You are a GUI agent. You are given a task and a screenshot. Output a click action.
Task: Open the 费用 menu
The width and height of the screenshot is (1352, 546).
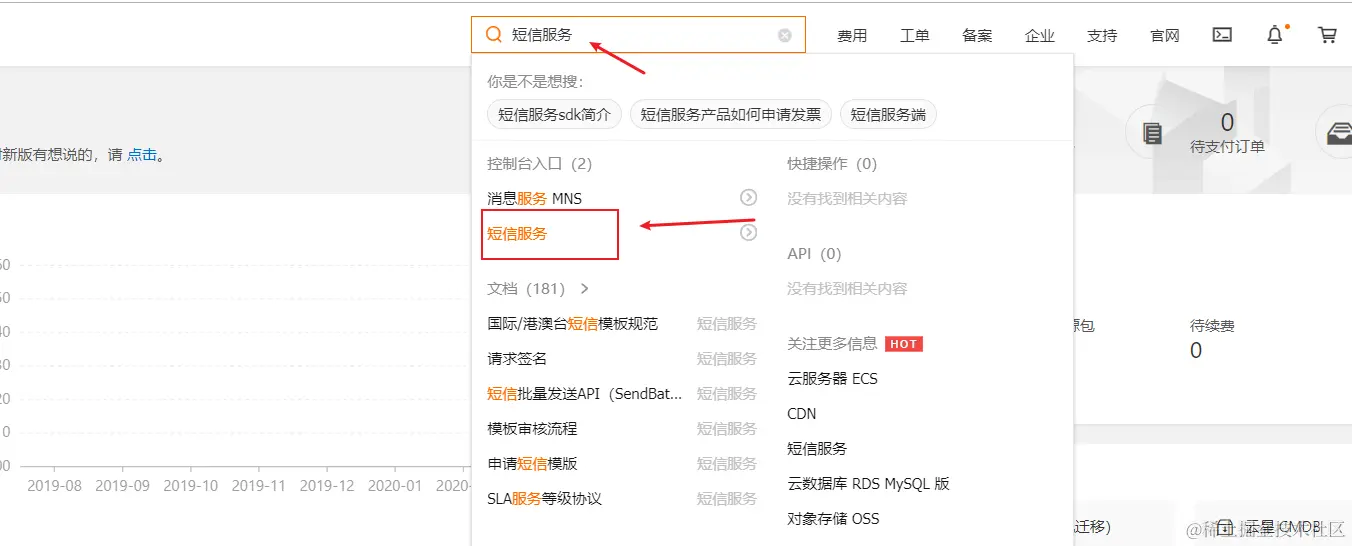pyautogui.click(x=852, y=36)
